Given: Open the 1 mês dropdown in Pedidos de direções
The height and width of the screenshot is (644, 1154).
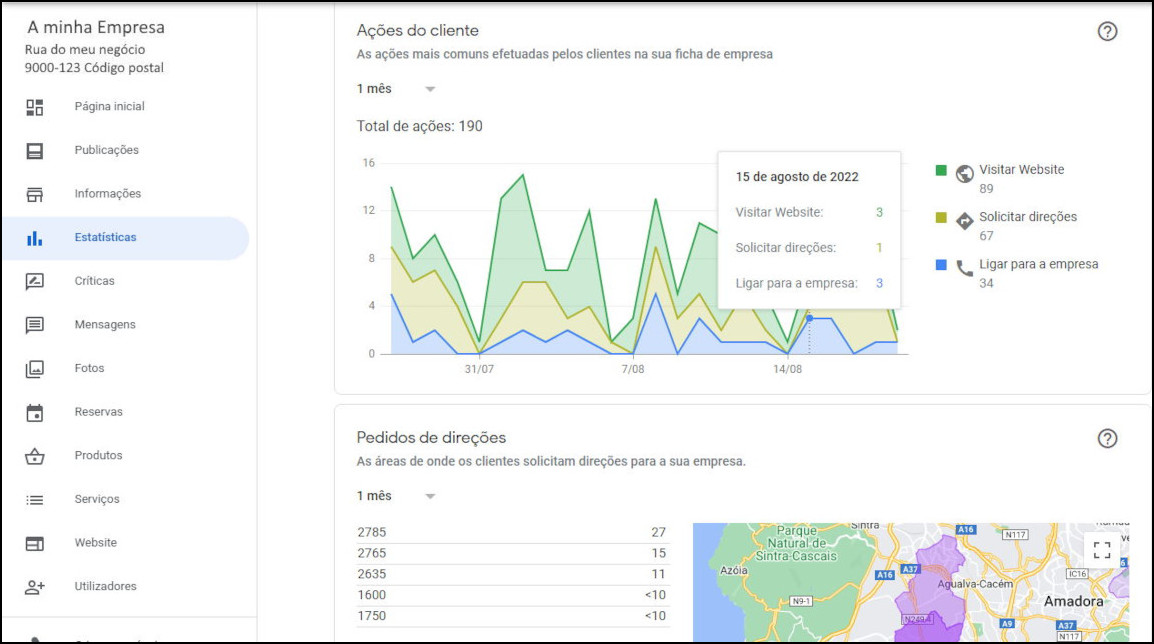Looking at the screenshot, I should coord(397,496).
